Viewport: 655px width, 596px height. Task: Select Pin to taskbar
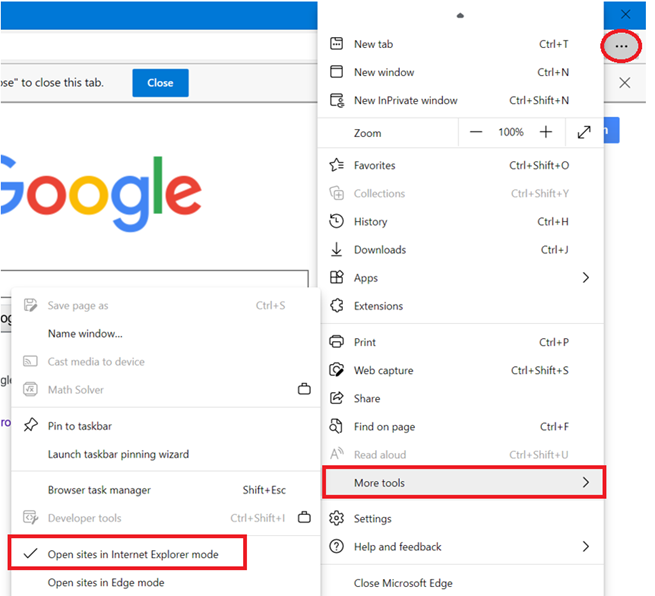[x=165, y=426]
